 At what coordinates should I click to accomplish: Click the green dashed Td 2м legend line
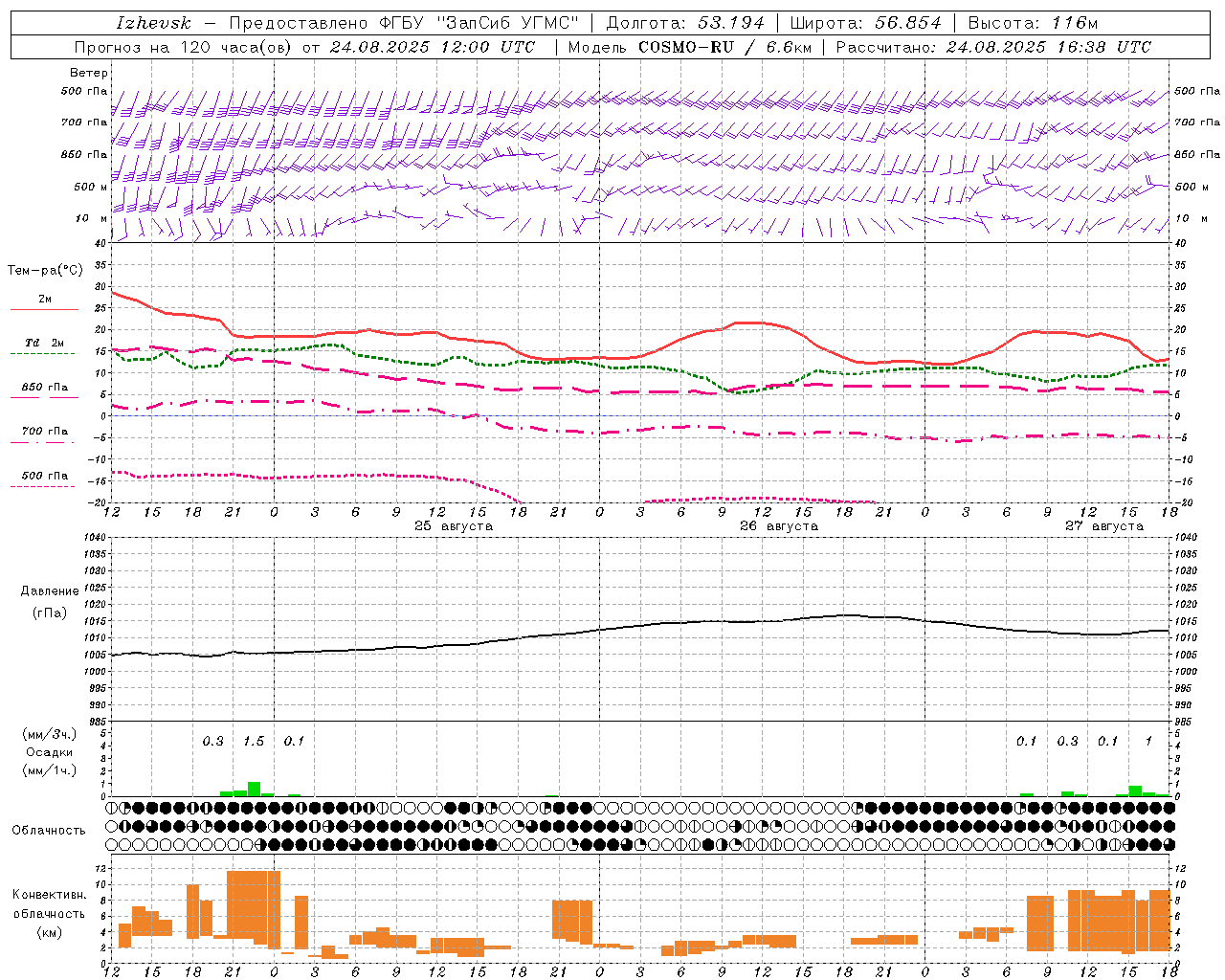pos(42,353)
